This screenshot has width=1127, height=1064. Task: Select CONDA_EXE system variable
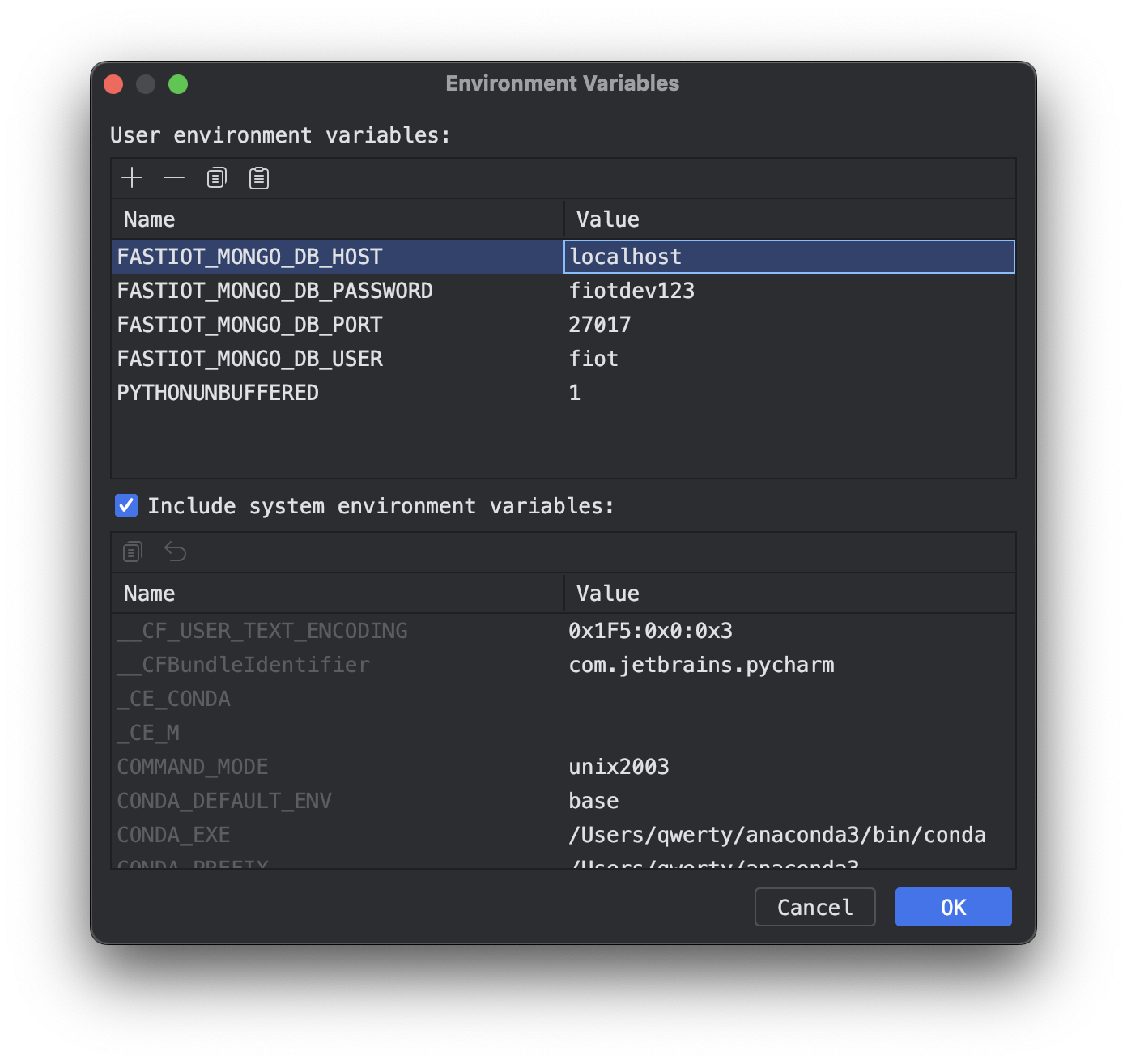click(174, 835)
